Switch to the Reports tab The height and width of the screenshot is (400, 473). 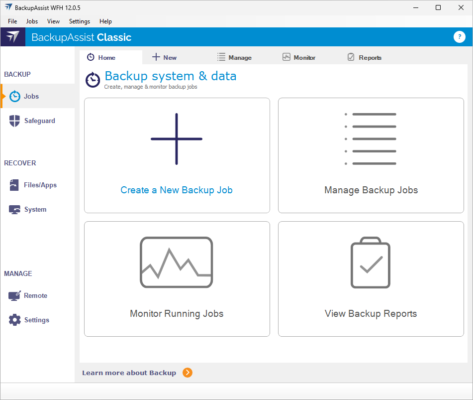coord(364,57)
